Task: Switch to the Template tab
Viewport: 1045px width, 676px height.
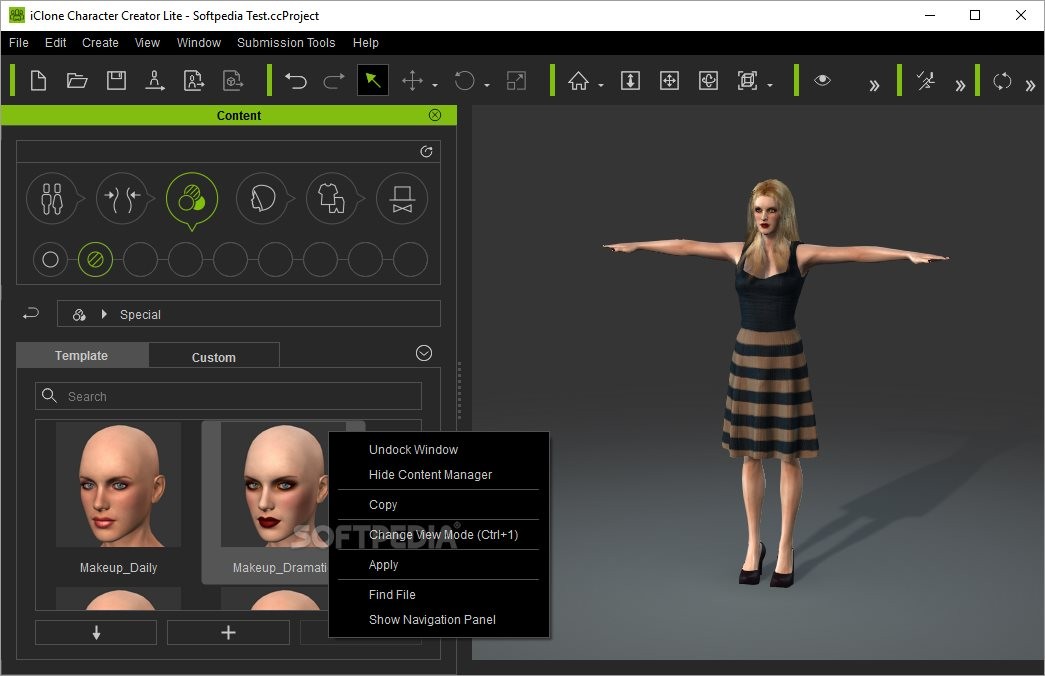Action: pyautogui.click(x=82, y=355)
